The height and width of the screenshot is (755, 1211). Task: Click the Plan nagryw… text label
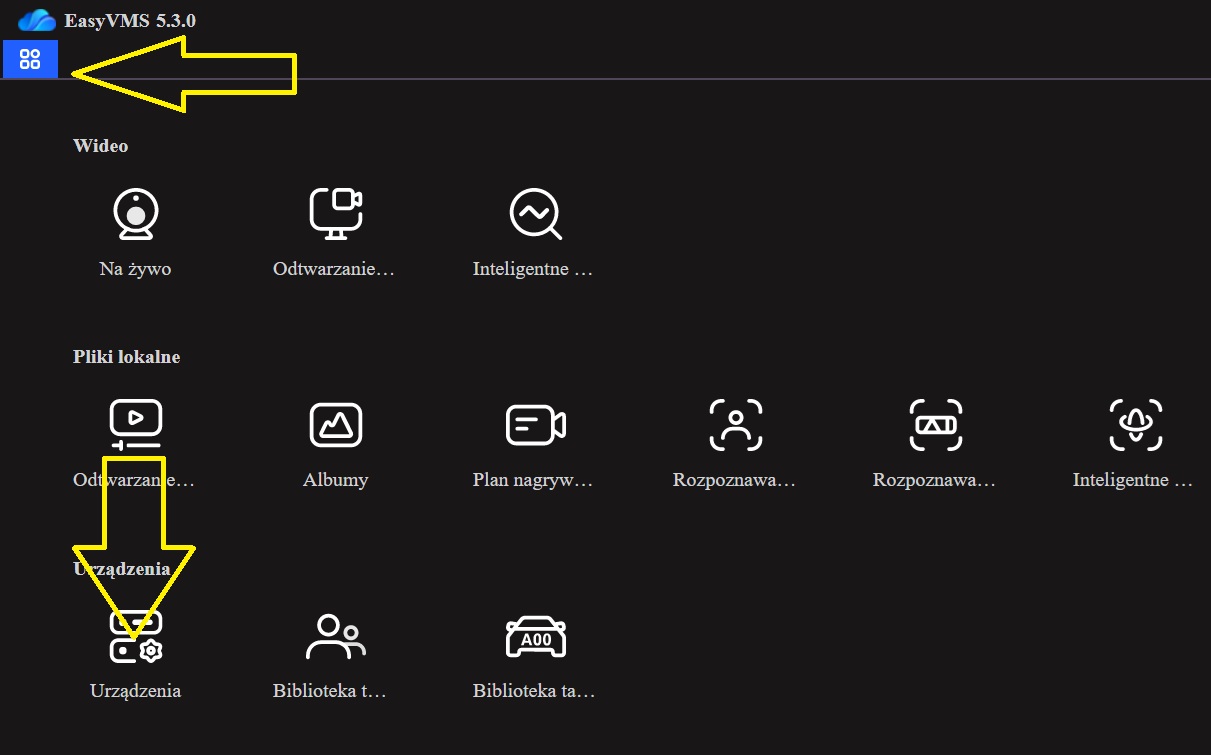[x=533, y=480]
